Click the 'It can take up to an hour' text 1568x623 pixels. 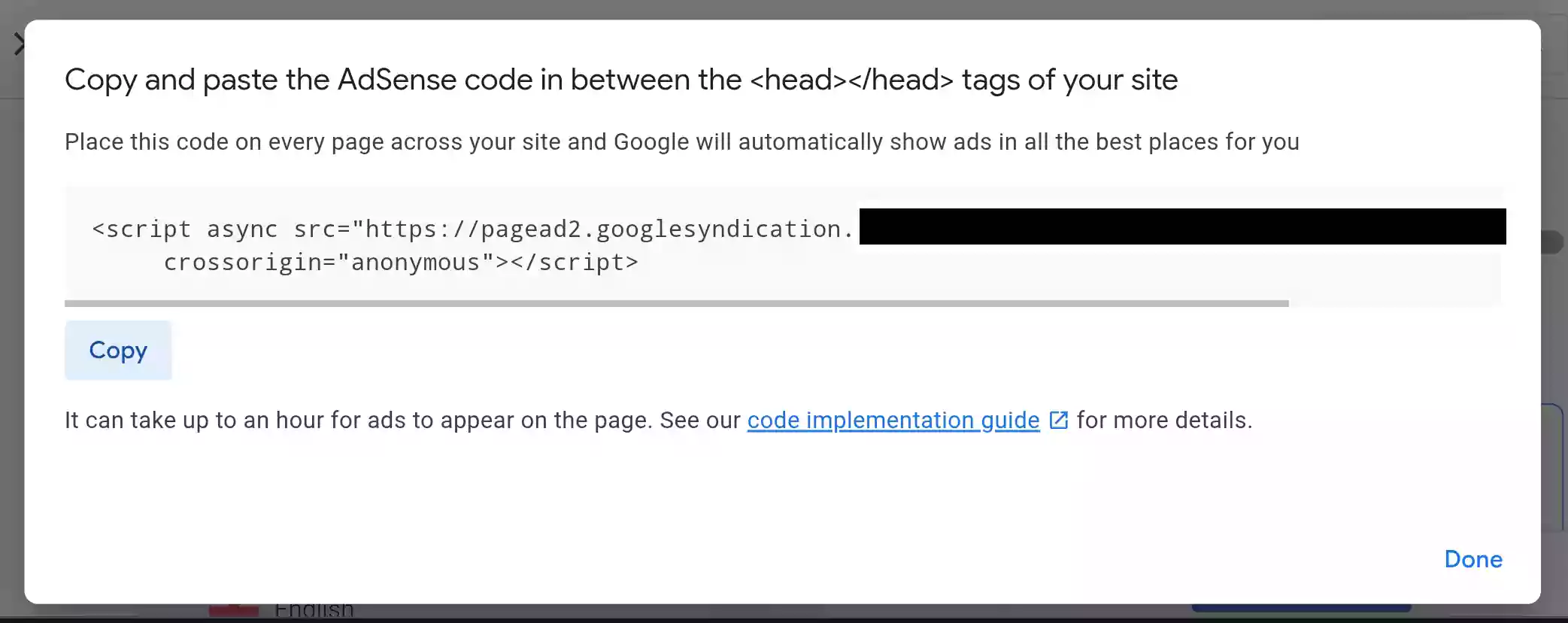pos(402,420)
